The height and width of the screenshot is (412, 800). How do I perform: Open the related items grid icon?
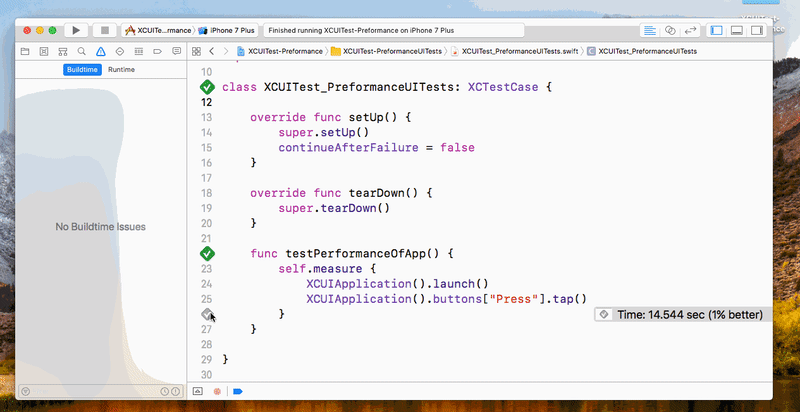[x=196, y=51]
